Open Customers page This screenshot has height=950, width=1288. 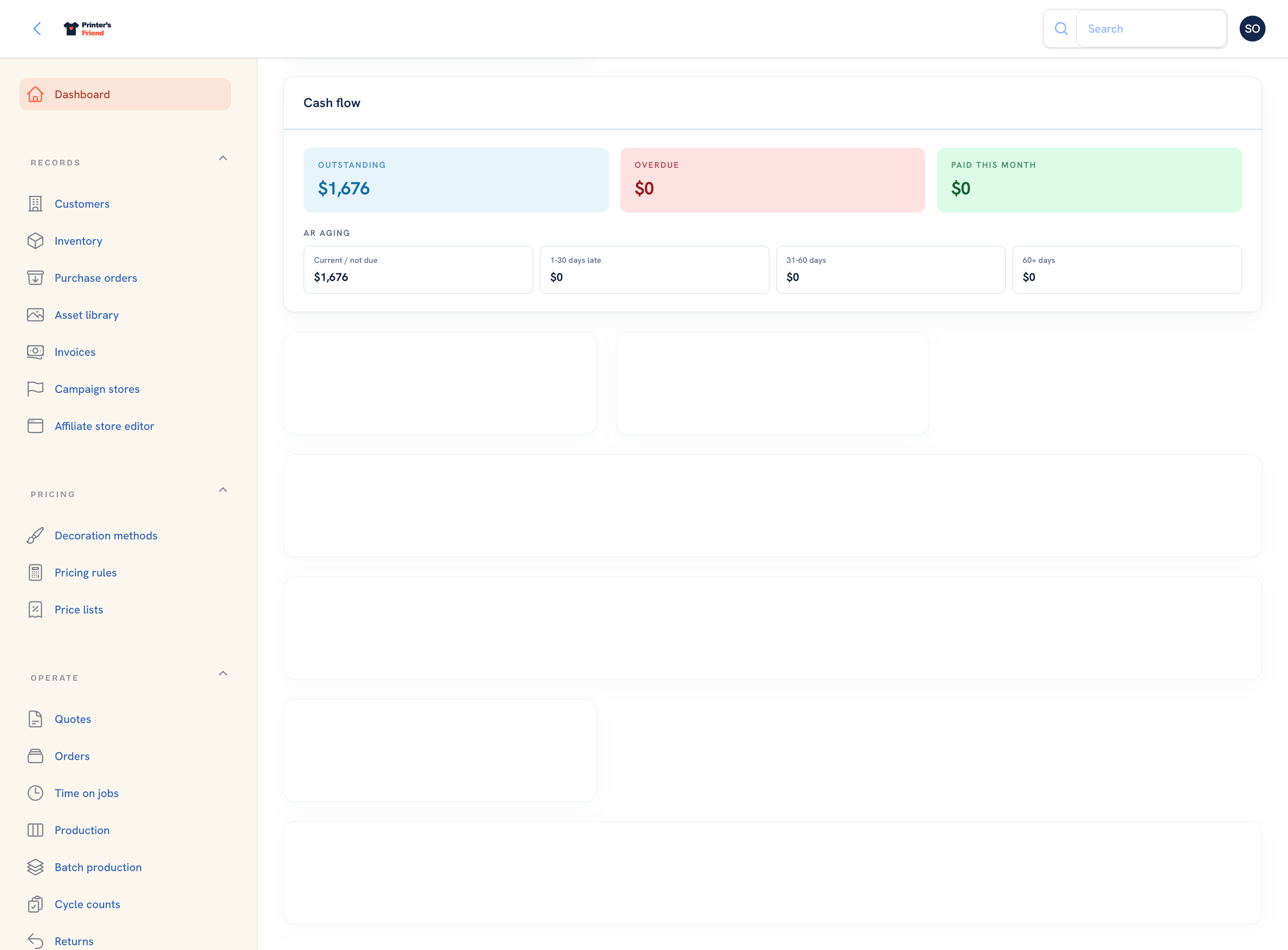coord(82,204)
